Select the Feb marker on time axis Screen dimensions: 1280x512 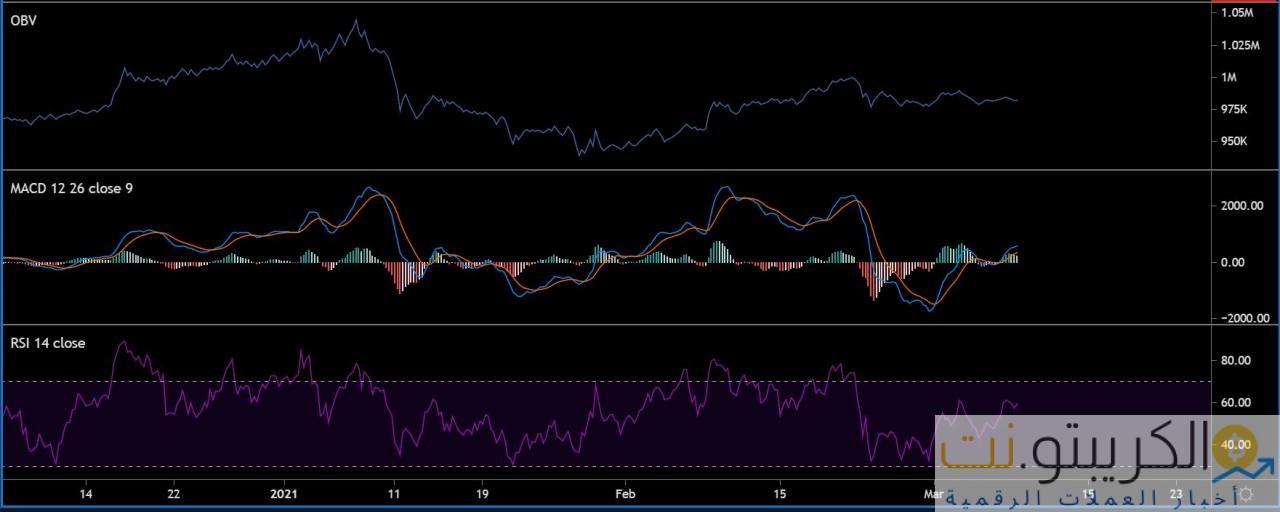pyautogui.click(x=625, y=494)
